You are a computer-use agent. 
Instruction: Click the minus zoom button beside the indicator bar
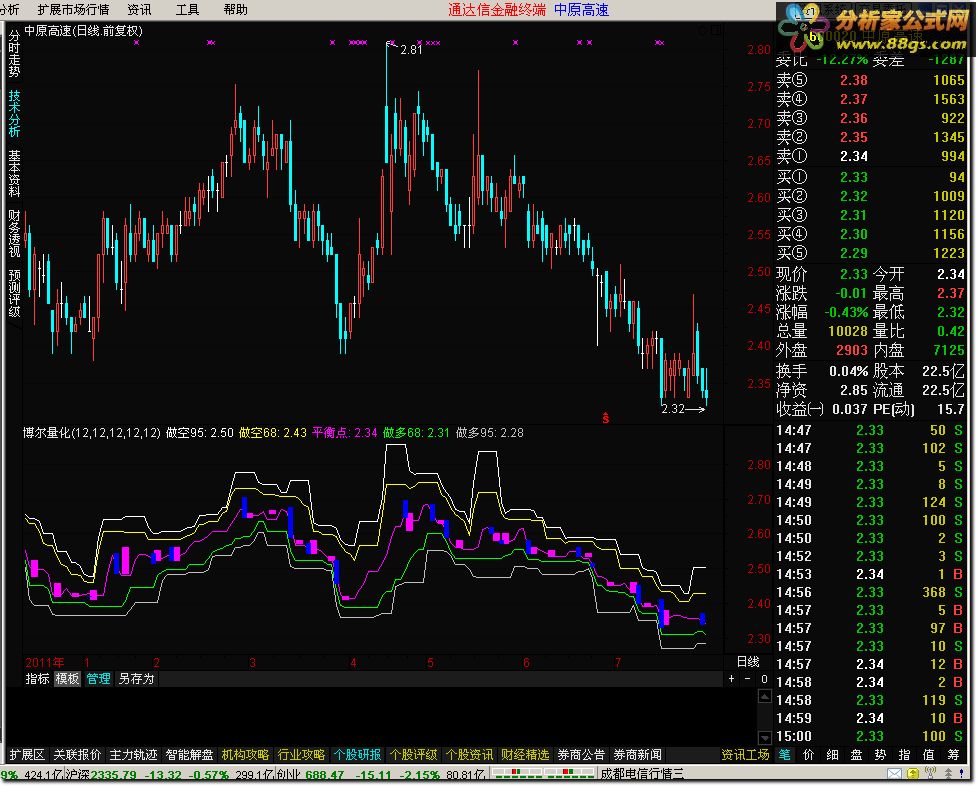pyautogui.click(x=747, y=679)
